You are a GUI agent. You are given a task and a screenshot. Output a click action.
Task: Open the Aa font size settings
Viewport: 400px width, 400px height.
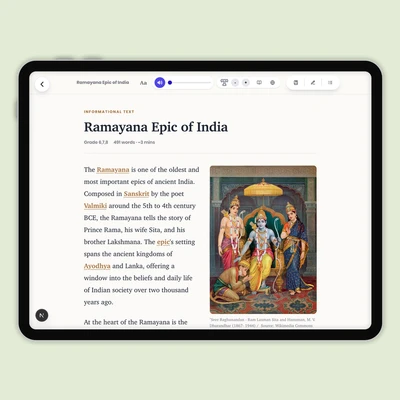click(143, 83)
